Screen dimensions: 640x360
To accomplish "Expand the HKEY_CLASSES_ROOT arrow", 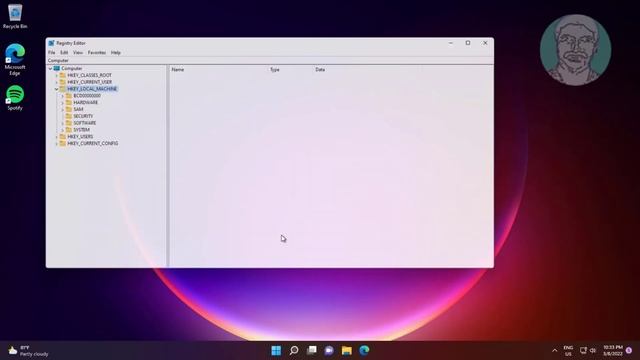I will (57, 76).
